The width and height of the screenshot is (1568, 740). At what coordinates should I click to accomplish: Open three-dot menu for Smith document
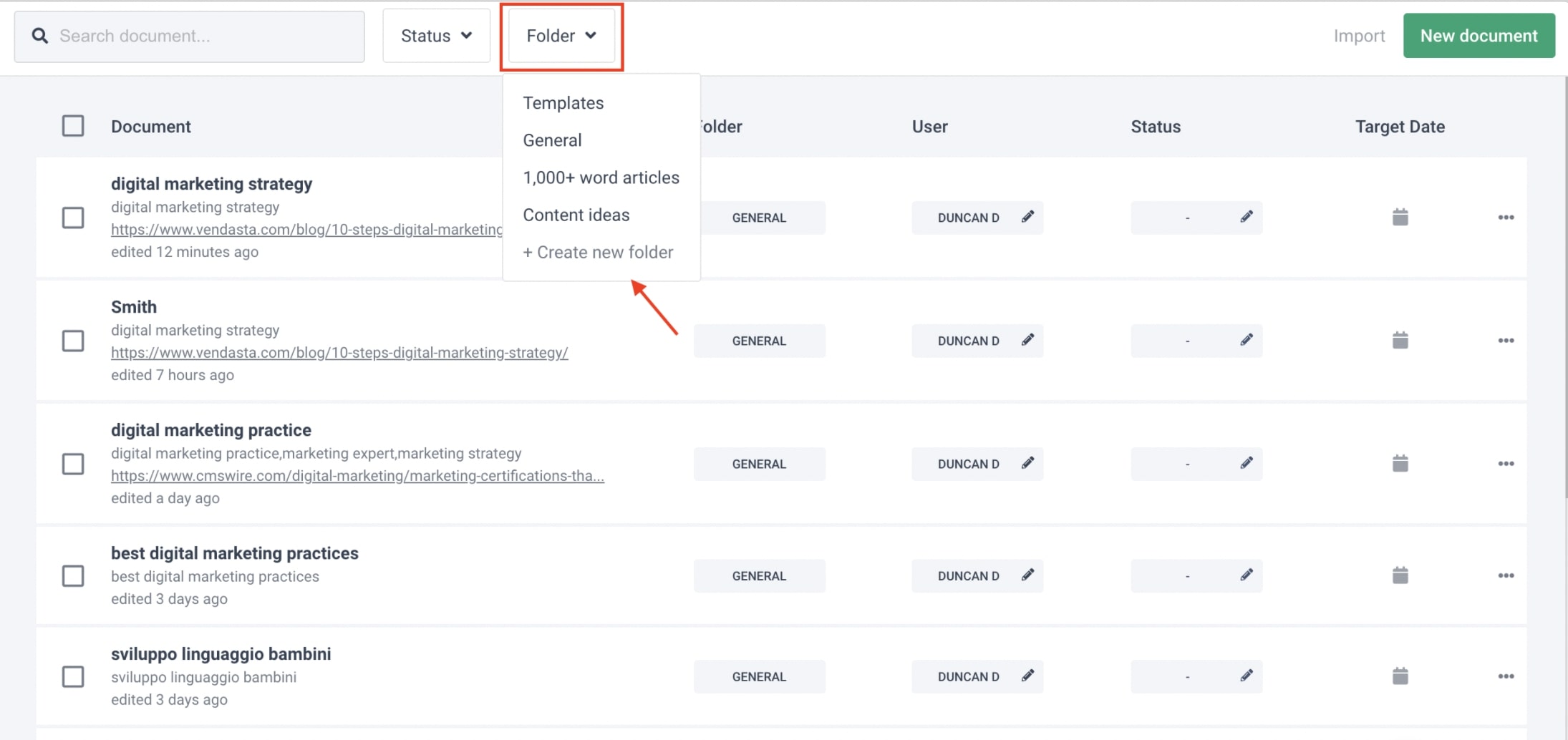(1506, 340)
